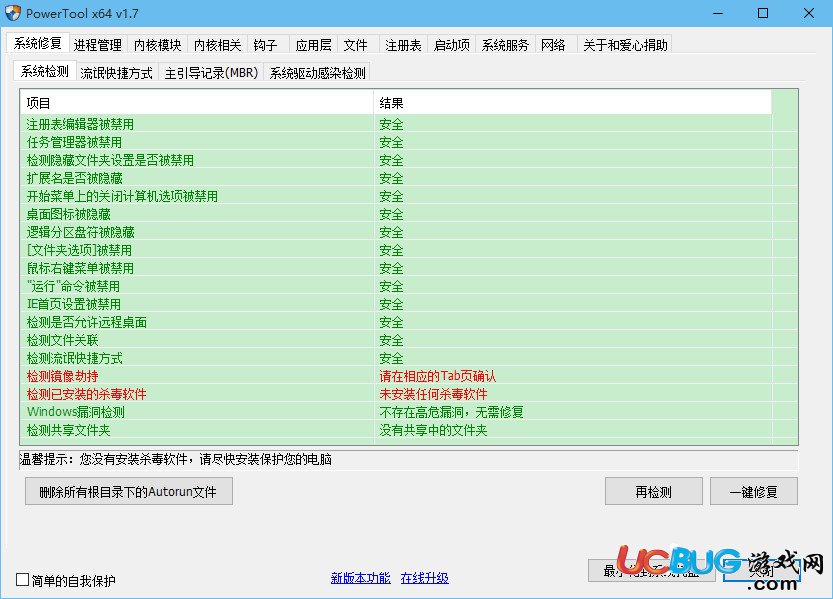Select the 扩展名是否被隐藏 row

pos(396,178)
